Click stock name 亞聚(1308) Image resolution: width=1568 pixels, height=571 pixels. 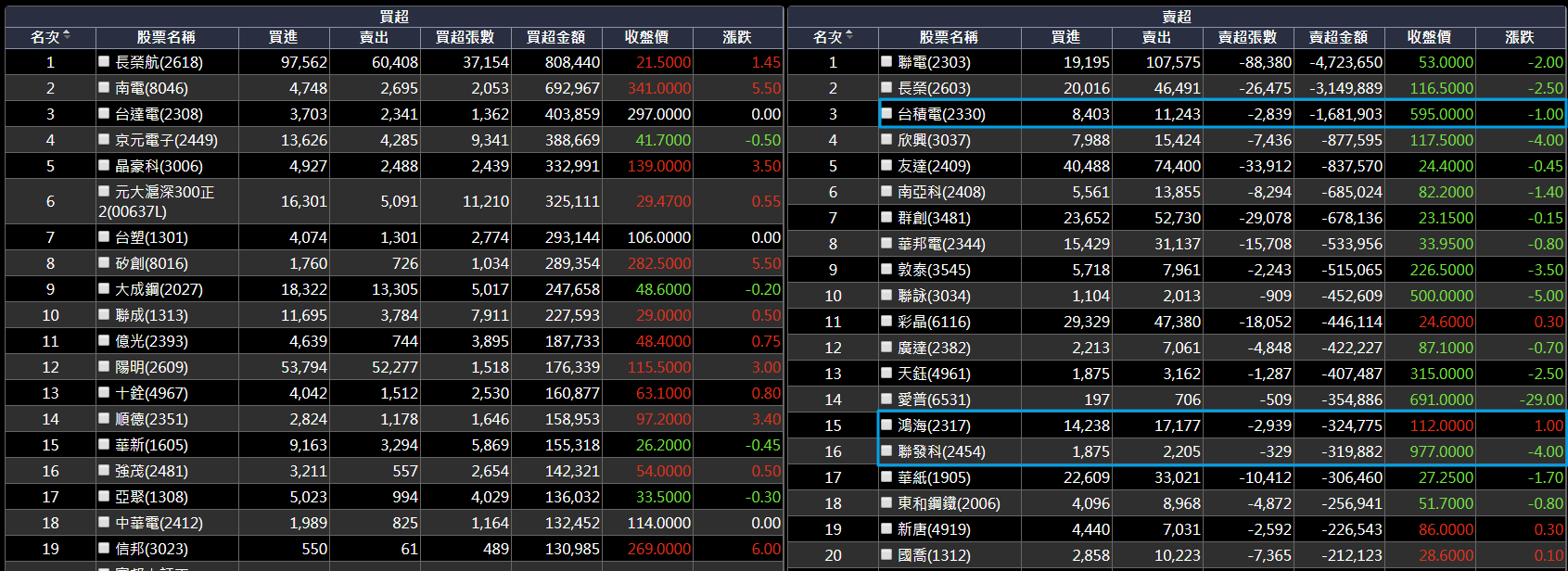151,497
